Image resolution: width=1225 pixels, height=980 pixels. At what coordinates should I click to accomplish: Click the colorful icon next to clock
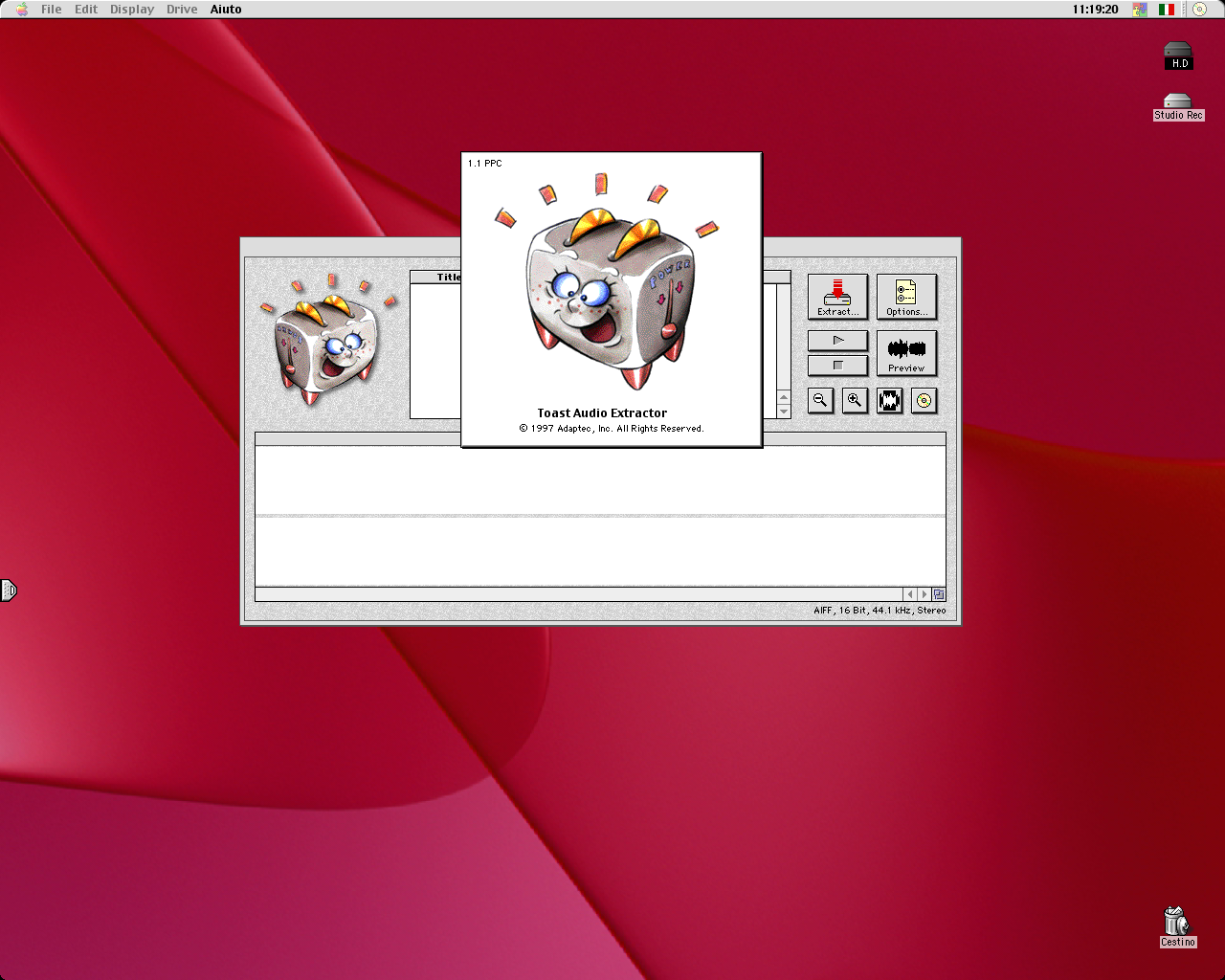1140,10
